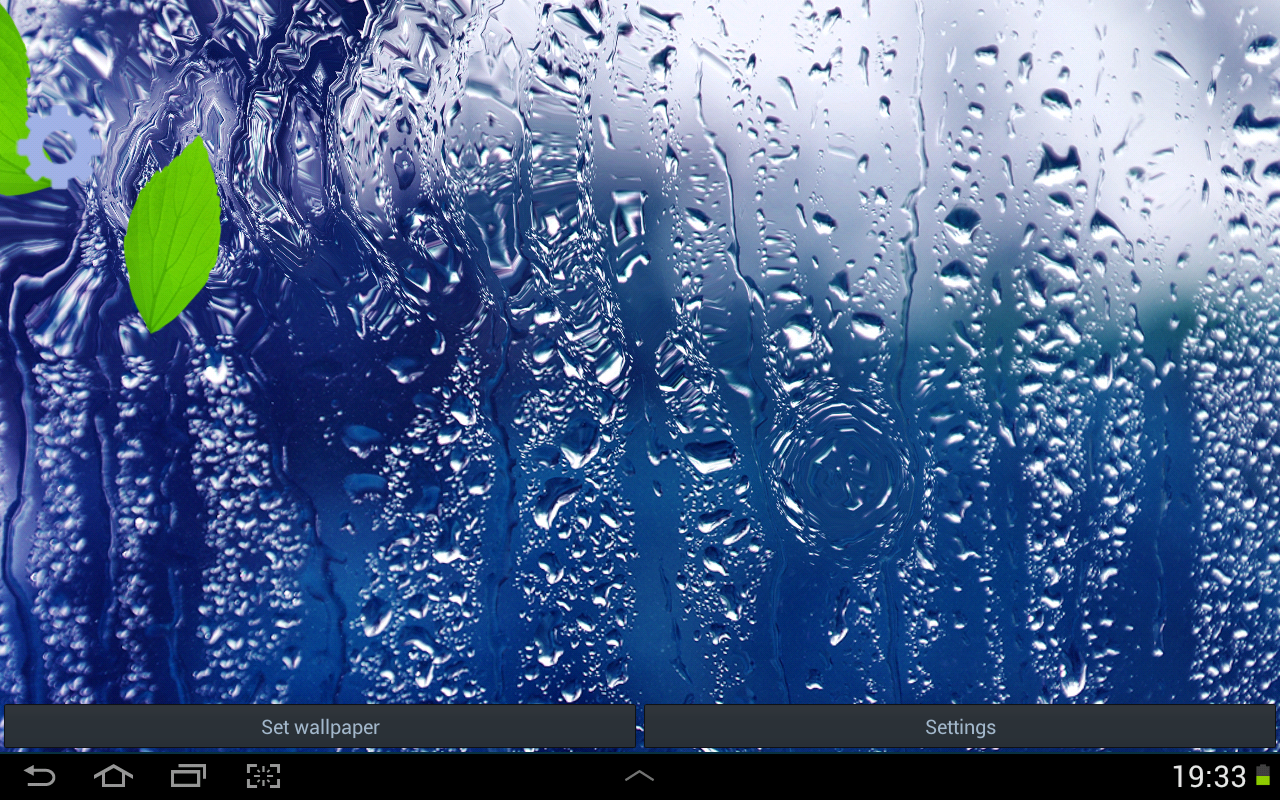The height and width of the screenshot is (800, 1280).
Task: Click the screenshot capture icon
Action: click(x=263, y=776)
